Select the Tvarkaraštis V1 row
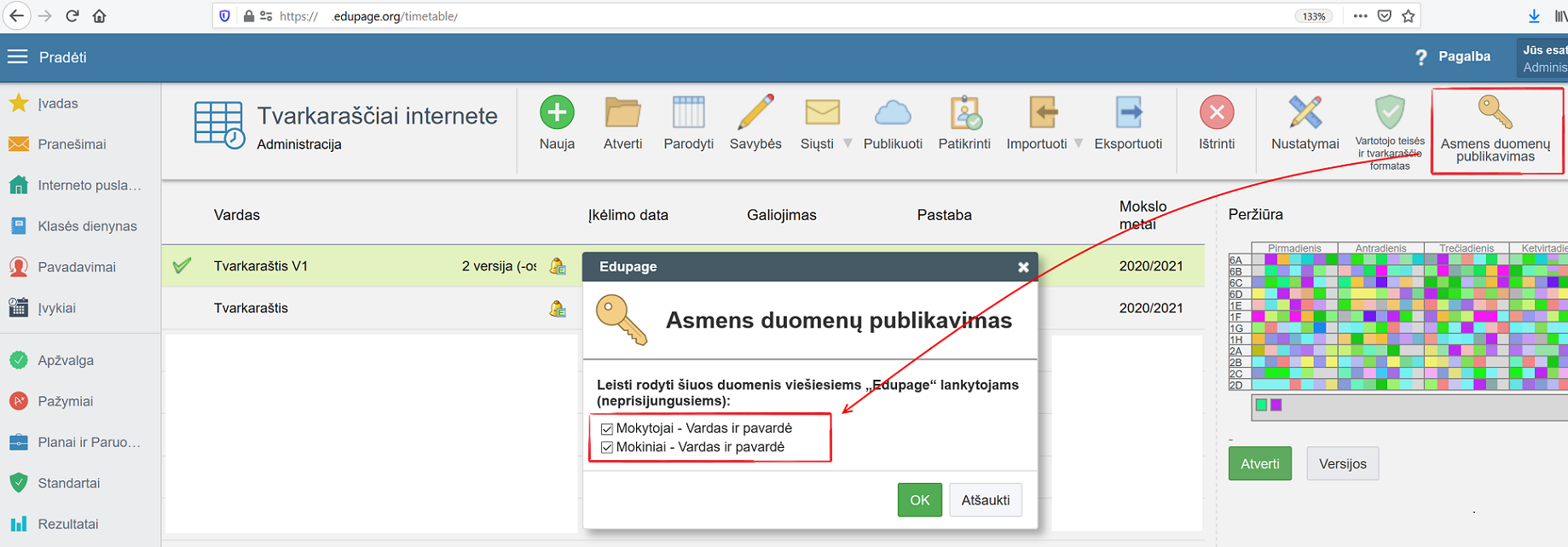Viewport: 1568px width, 547px height. pos(682,265)
